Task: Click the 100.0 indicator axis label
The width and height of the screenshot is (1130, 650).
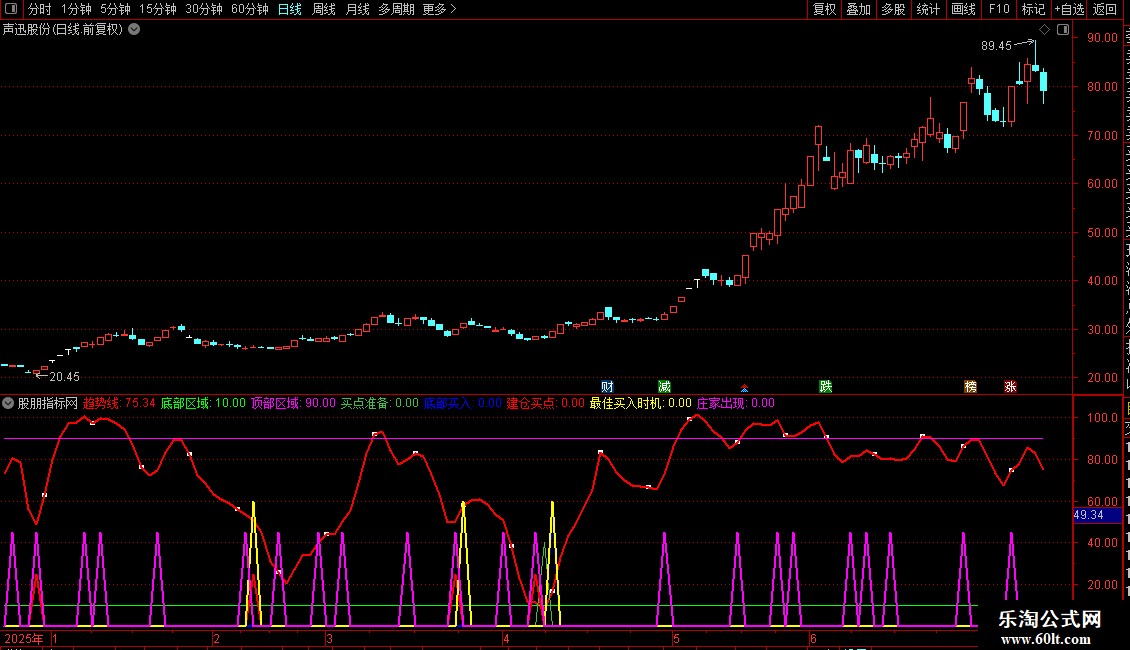Action: click(x=1103, y=418)
